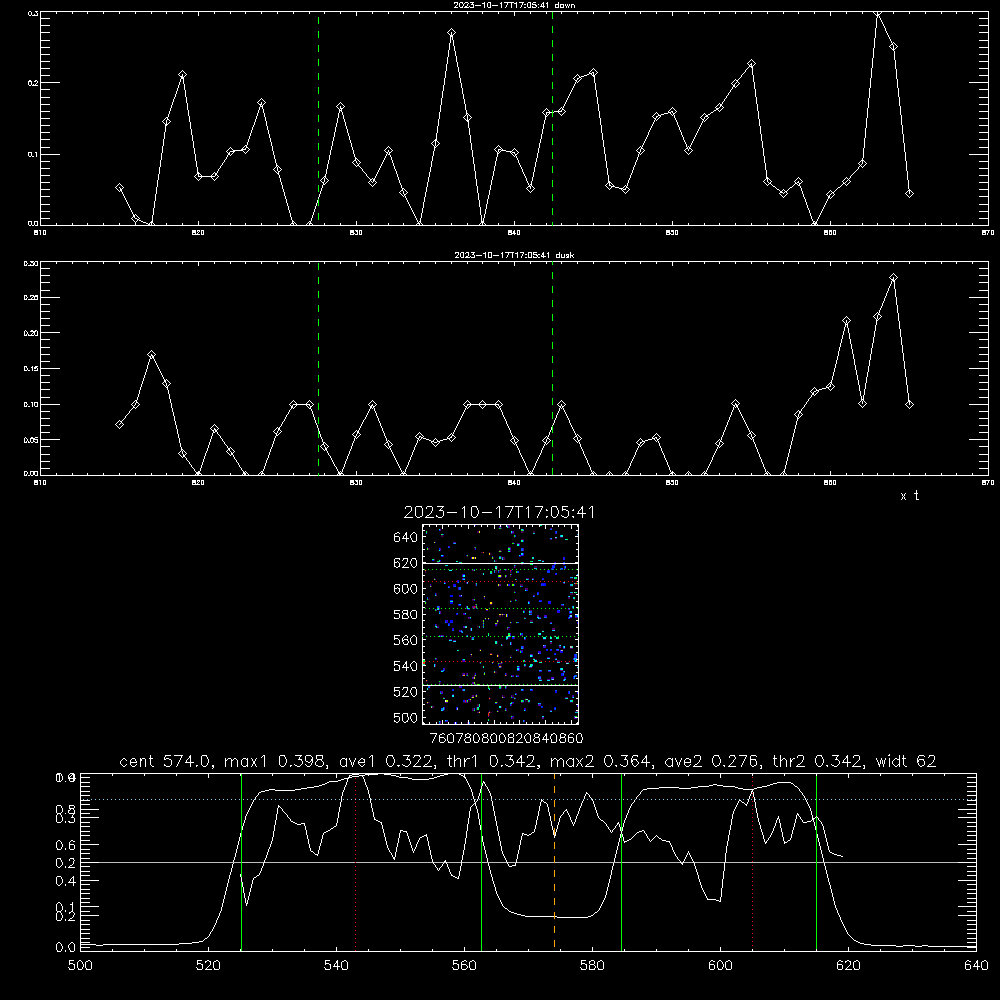This screenshot has height=1000, width=1000.
Task: Click the first green dashed line in the dusk plot
Action: point(318,368)
